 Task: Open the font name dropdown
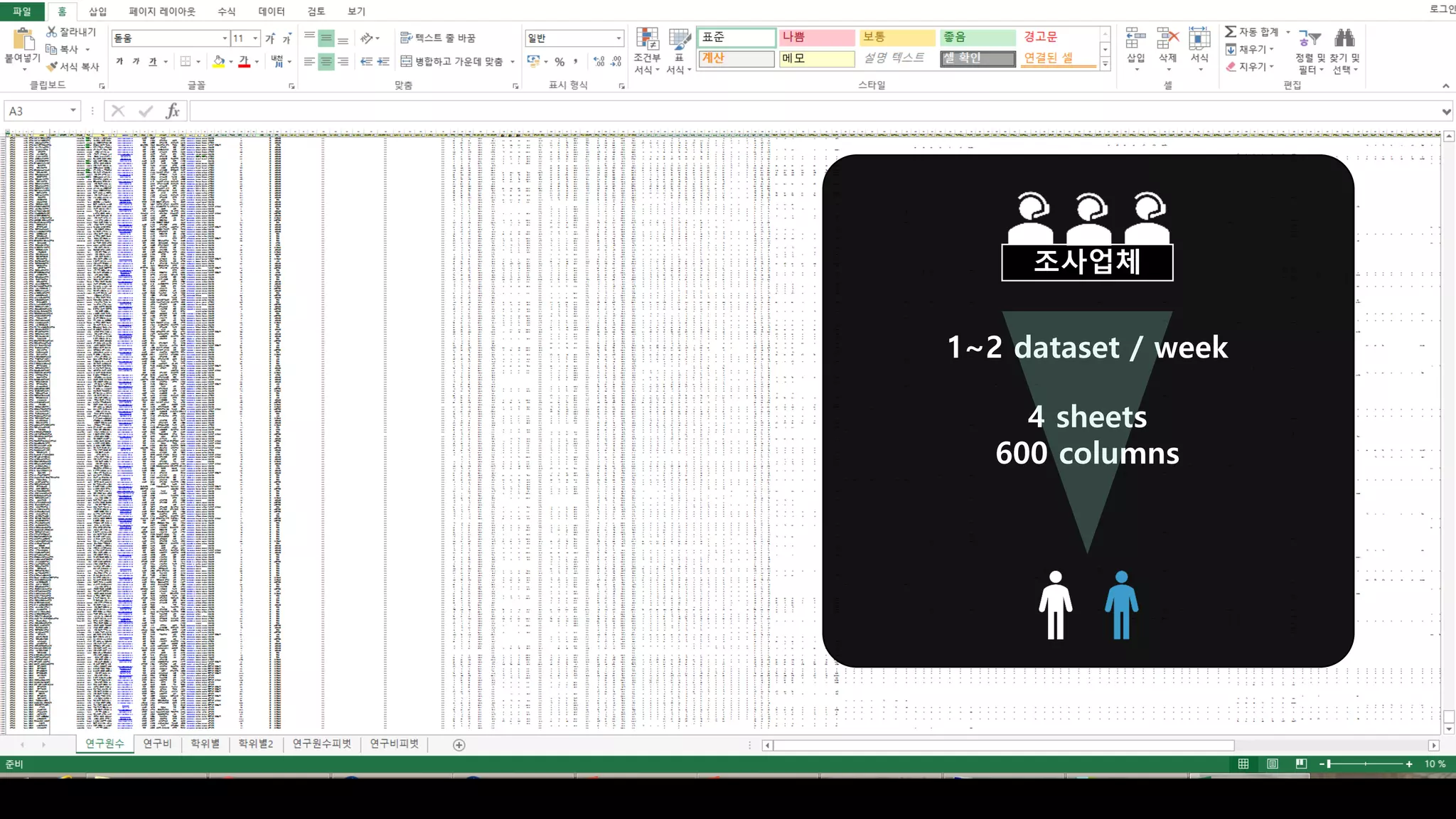225,38
